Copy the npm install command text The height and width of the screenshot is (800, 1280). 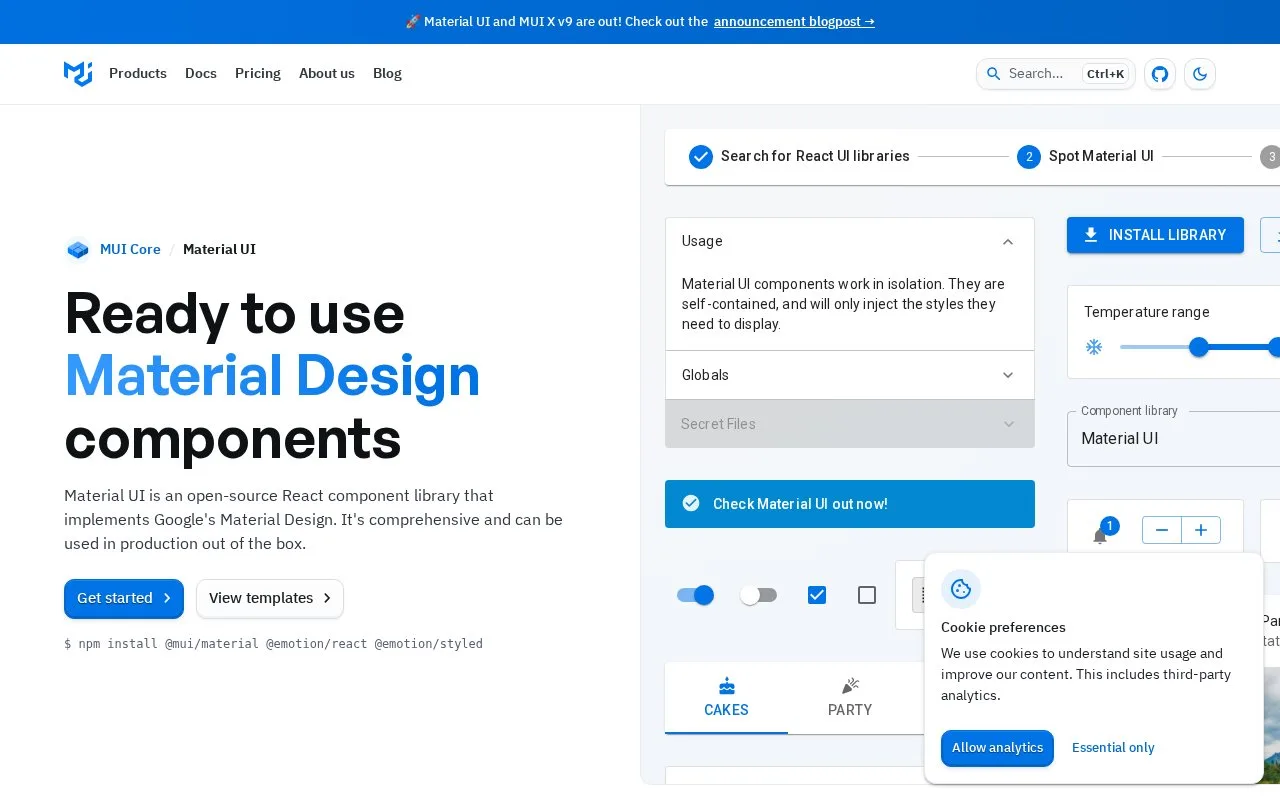(273, 644)
